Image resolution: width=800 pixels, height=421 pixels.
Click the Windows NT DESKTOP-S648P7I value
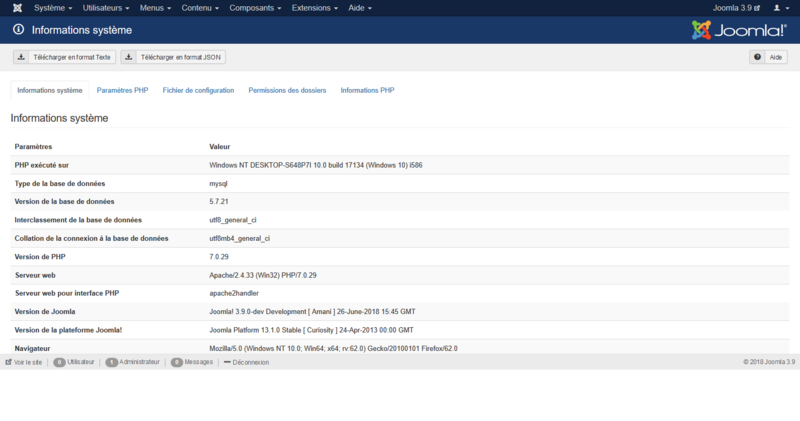[316, 165]
